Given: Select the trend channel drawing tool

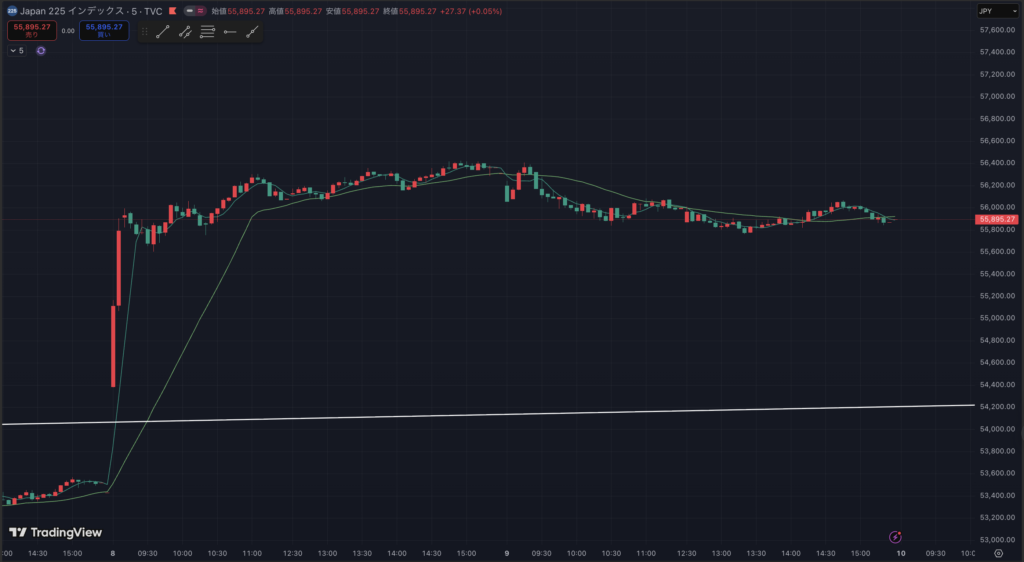Looking at the screenshot, I should 185,32.
